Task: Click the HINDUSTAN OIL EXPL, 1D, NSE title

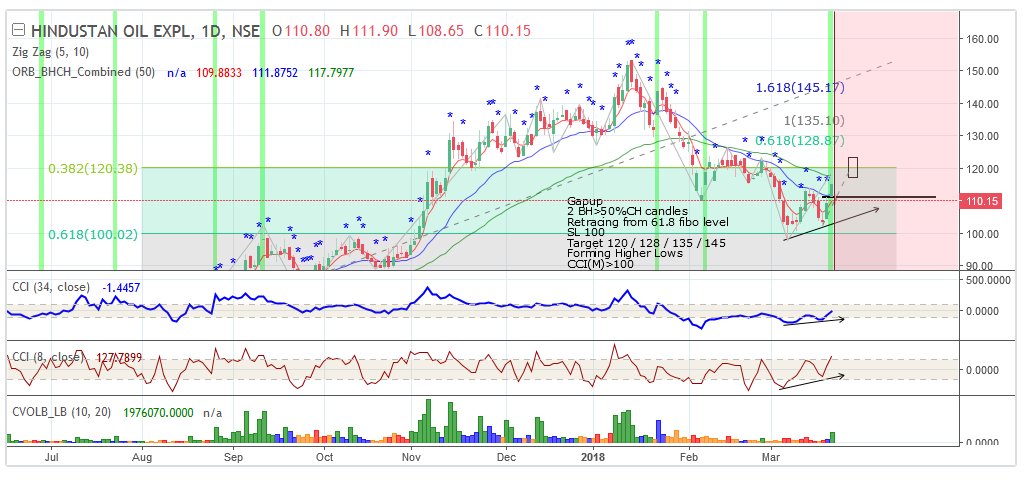Action: point(145,30)
